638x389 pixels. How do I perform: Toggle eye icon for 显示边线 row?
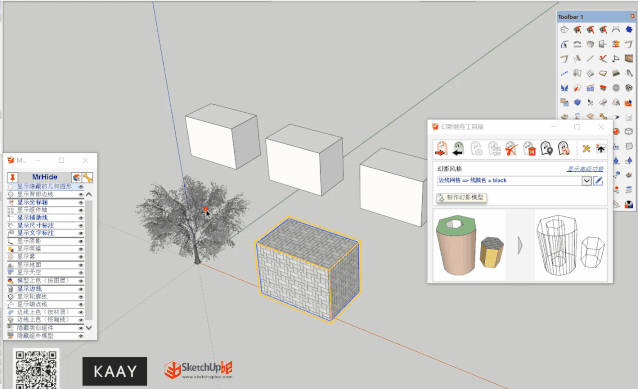[81, 288]
